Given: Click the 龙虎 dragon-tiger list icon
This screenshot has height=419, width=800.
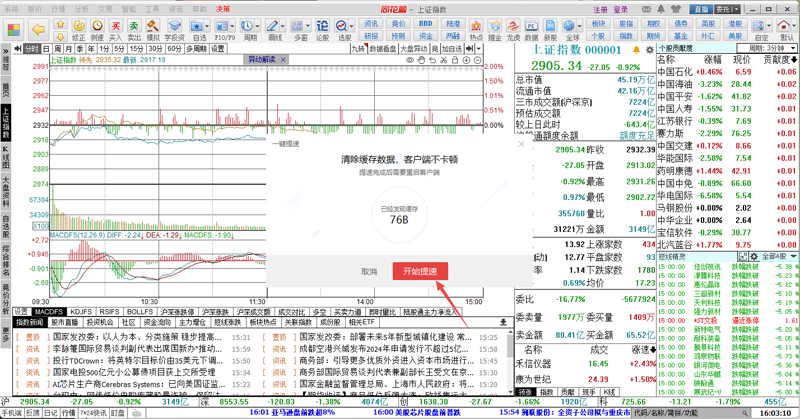Looking at the screenshot, I should 513,30.
